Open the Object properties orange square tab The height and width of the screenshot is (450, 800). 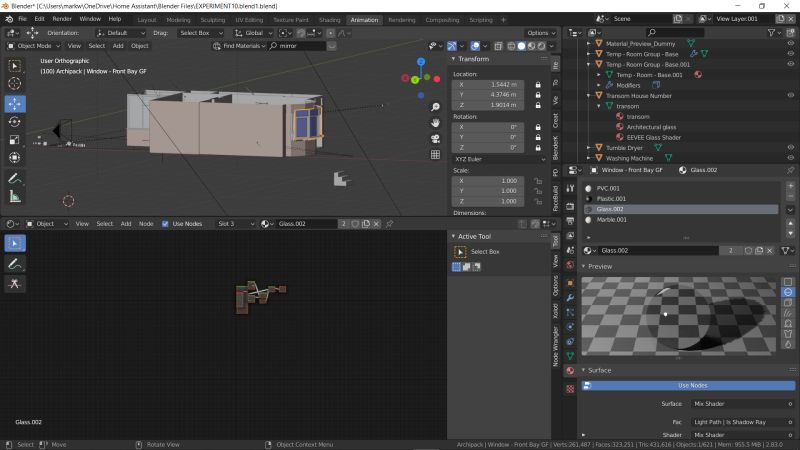(x=570, y=283)
